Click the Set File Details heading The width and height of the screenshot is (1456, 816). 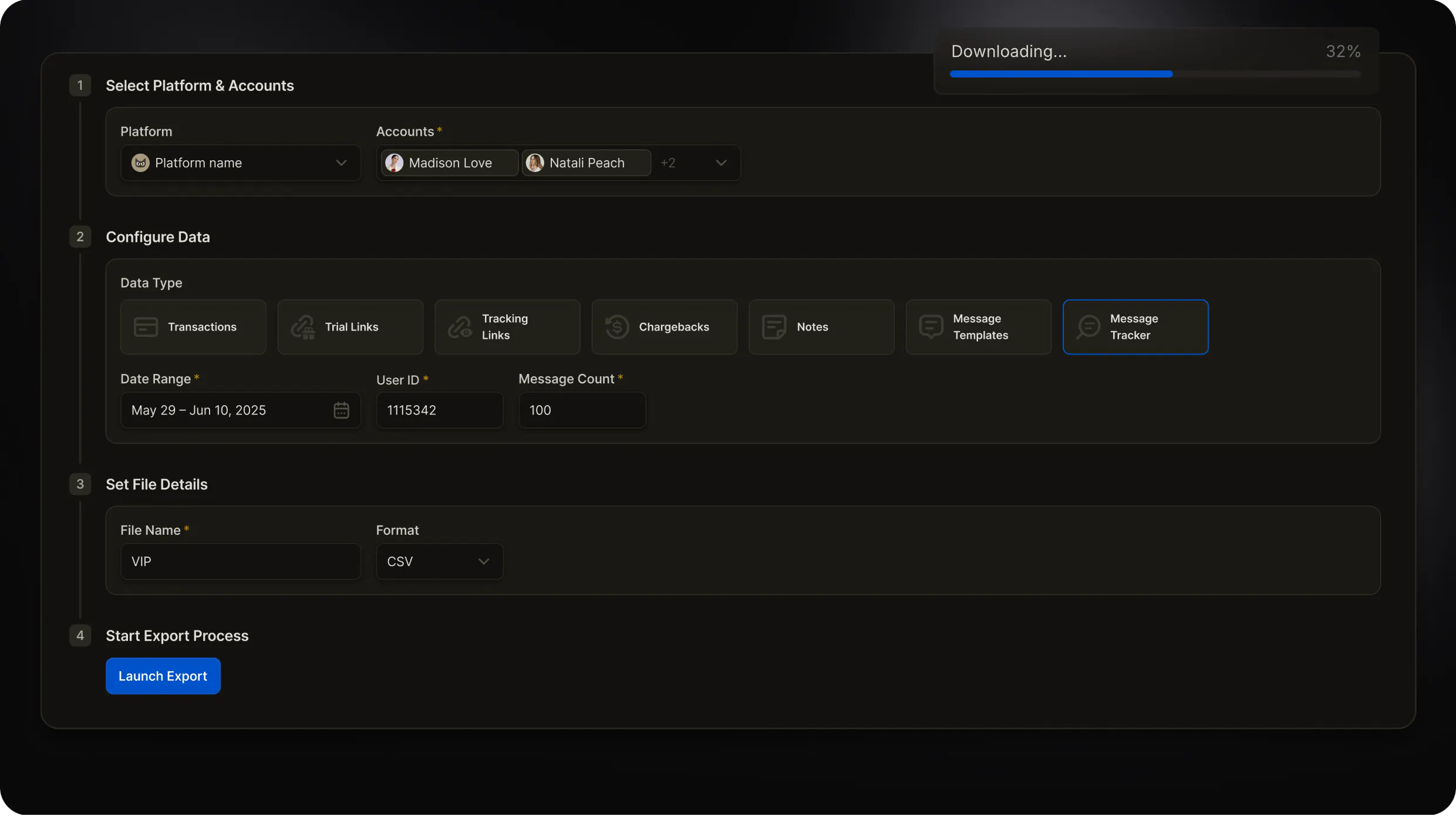(x=157, y=484)
